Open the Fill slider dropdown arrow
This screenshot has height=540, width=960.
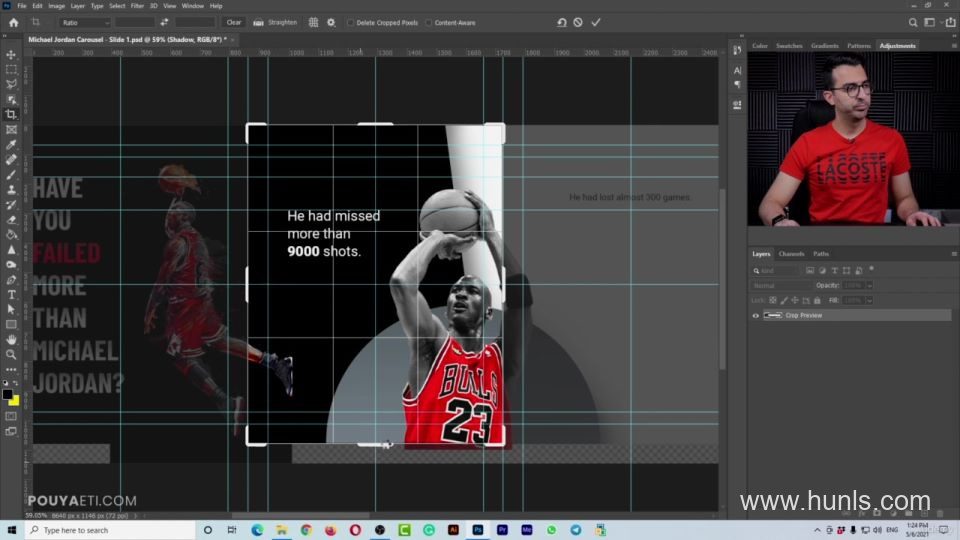coord(869,301)
